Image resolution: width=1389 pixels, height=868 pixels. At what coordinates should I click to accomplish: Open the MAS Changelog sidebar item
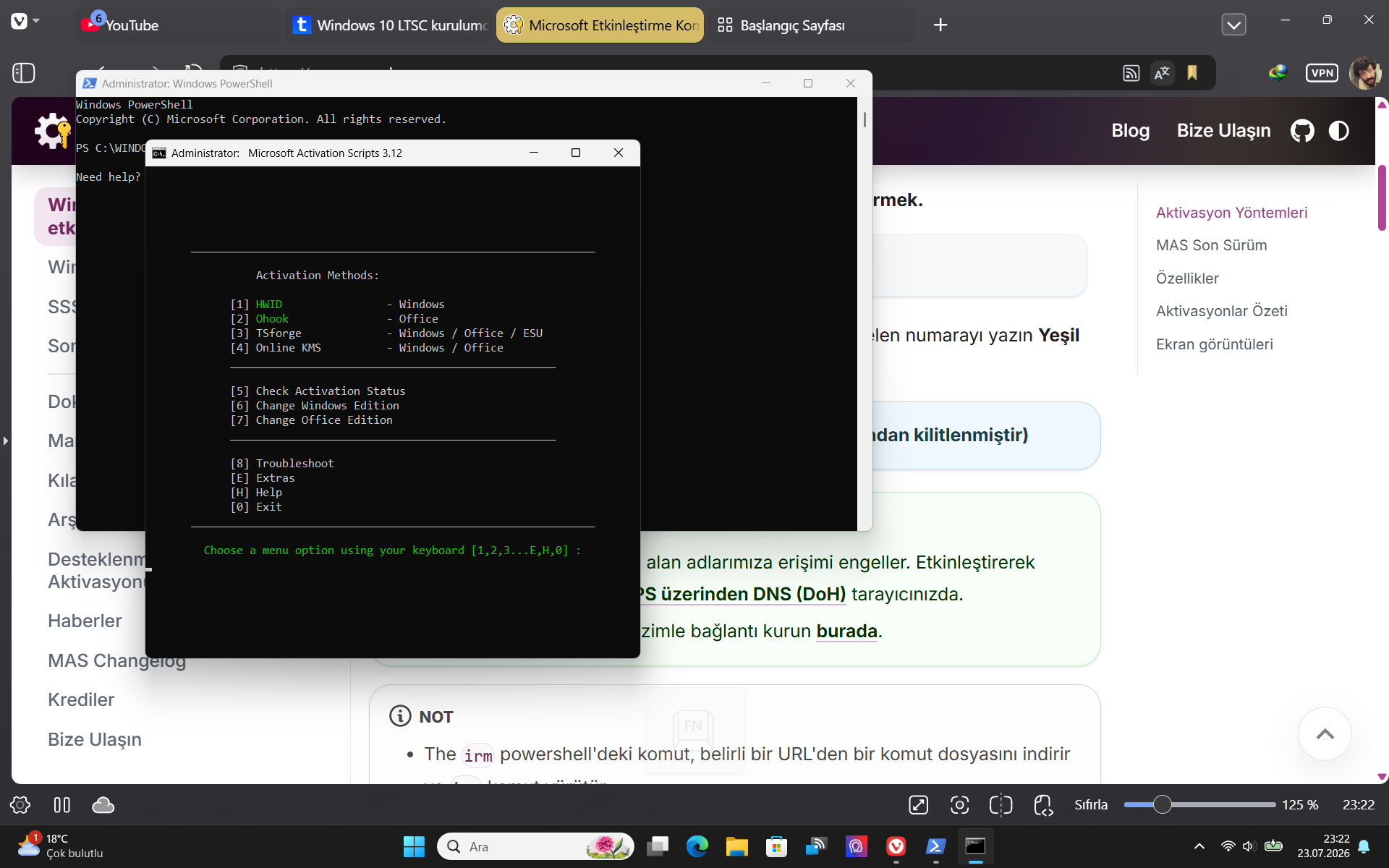click(x=117, y=660)
